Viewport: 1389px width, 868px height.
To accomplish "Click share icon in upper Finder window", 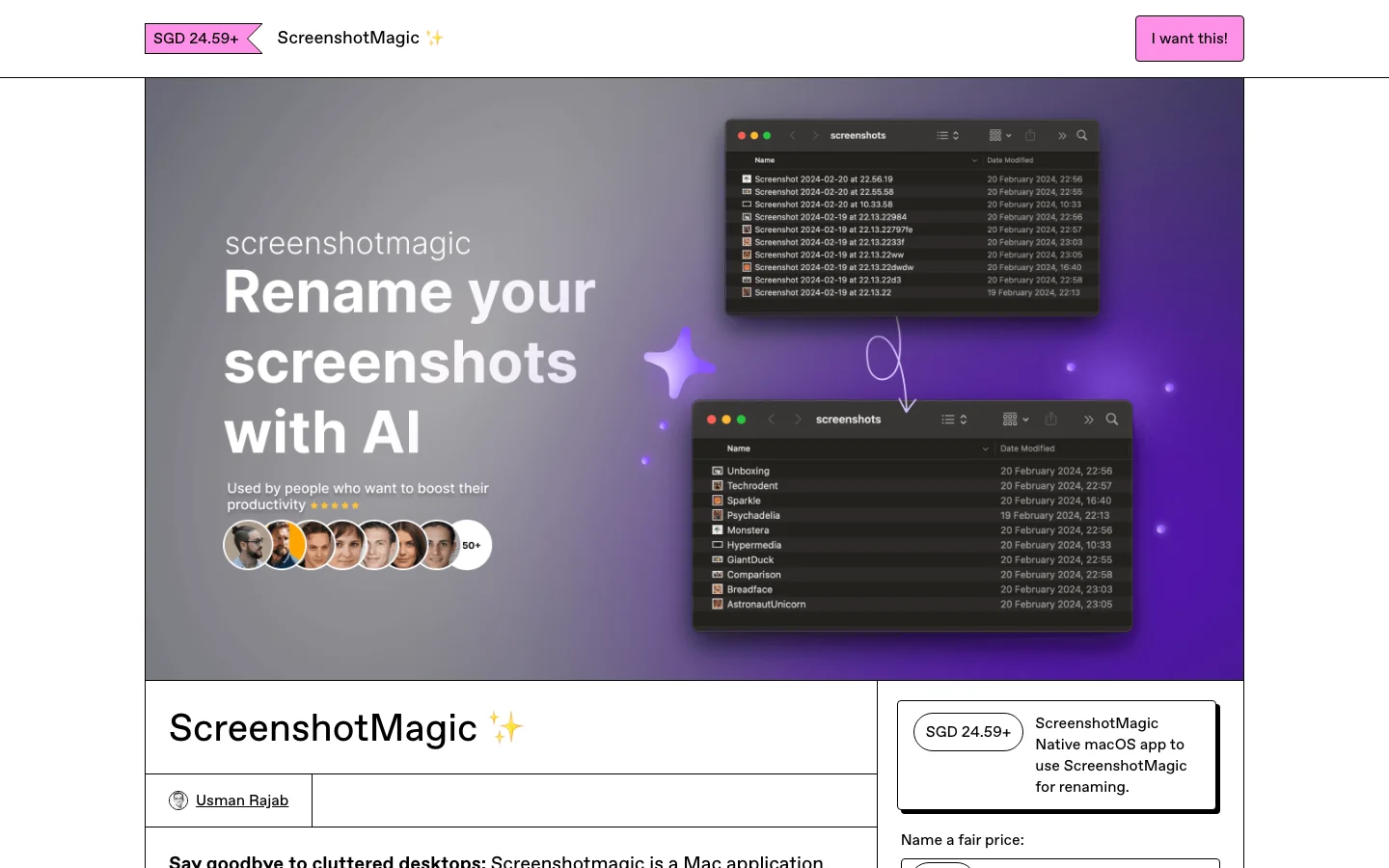I will coord(1030,136).
